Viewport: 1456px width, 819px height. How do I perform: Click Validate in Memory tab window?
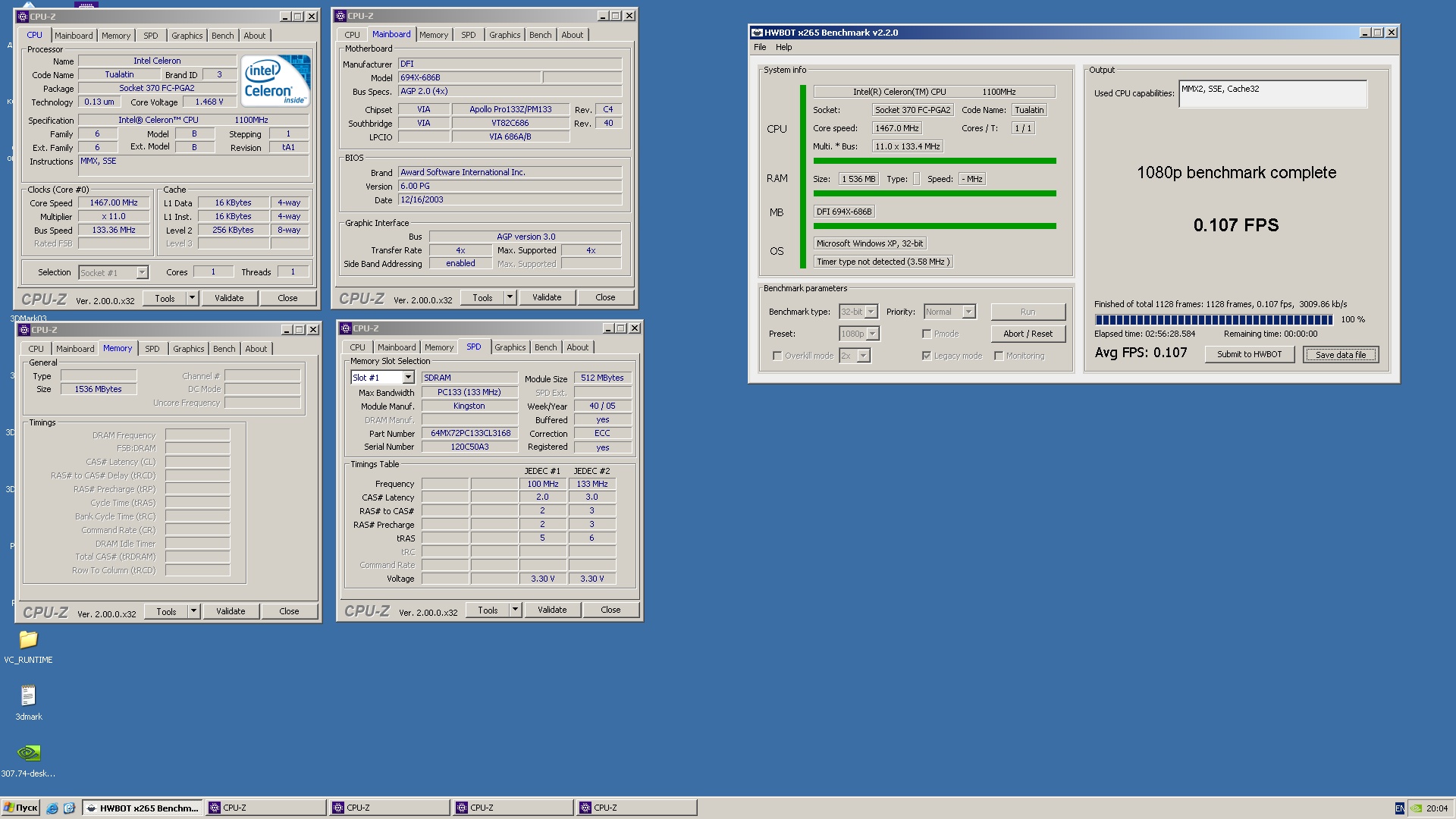pos(231,611)
